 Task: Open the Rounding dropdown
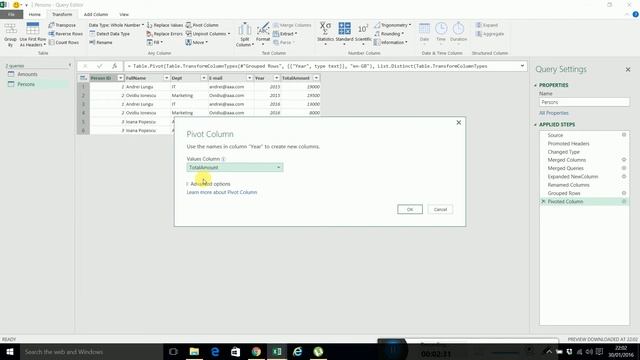389,34
